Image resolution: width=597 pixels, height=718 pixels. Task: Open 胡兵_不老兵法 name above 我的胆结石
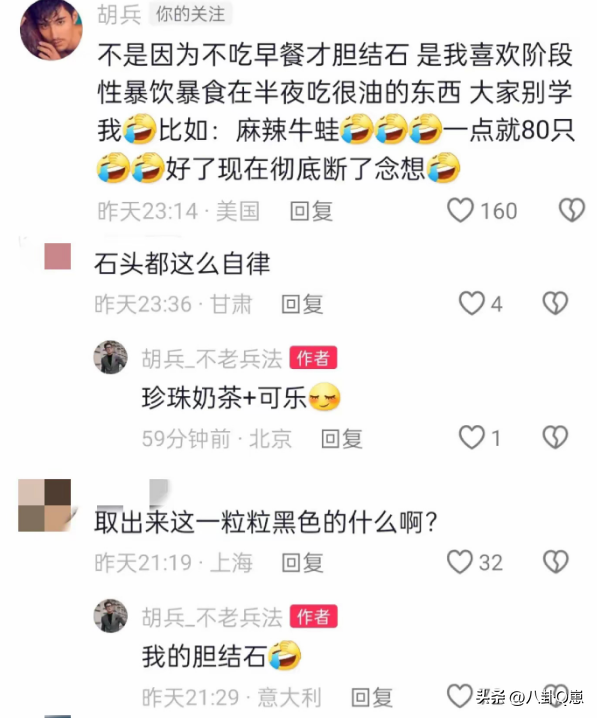coord(212,617)
